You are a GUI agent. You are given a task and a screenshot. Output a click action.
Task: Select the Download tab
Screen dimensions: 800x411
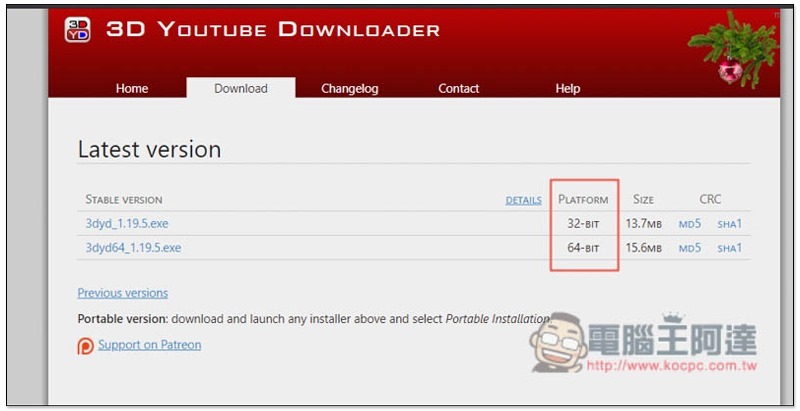241,88
